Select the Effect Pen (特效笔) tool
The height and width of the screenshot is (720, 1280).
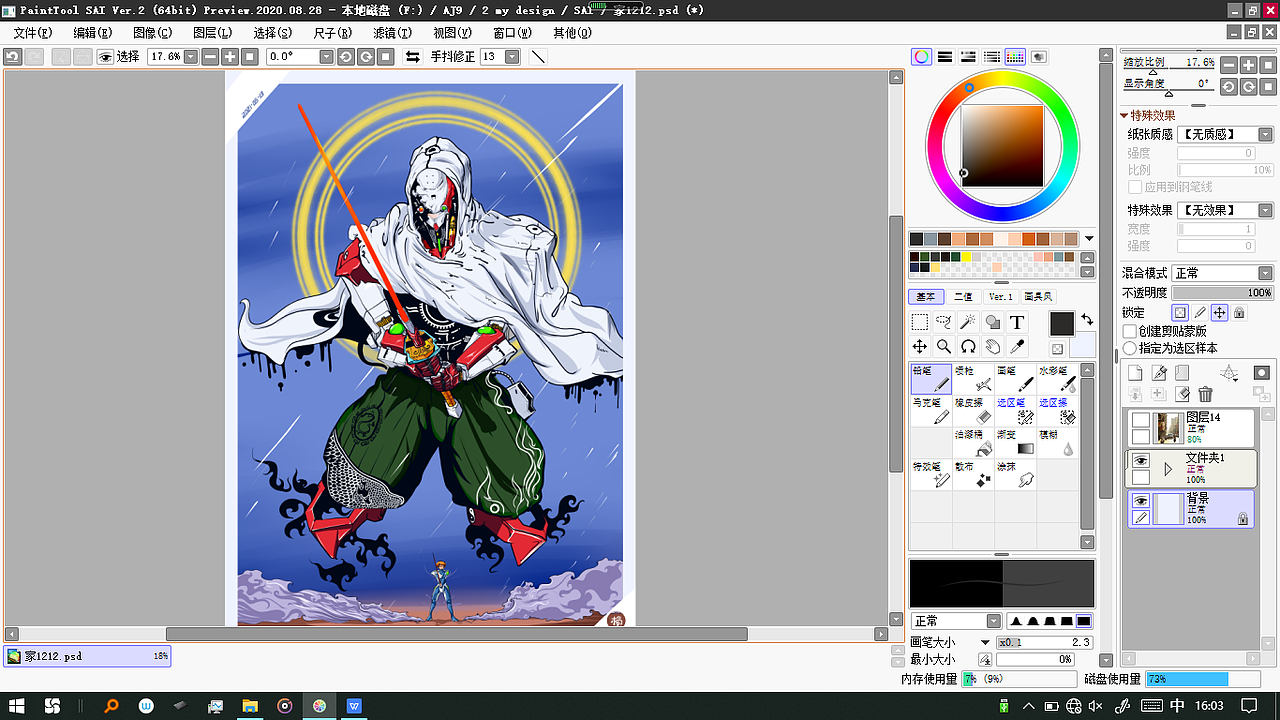[931, 475]
